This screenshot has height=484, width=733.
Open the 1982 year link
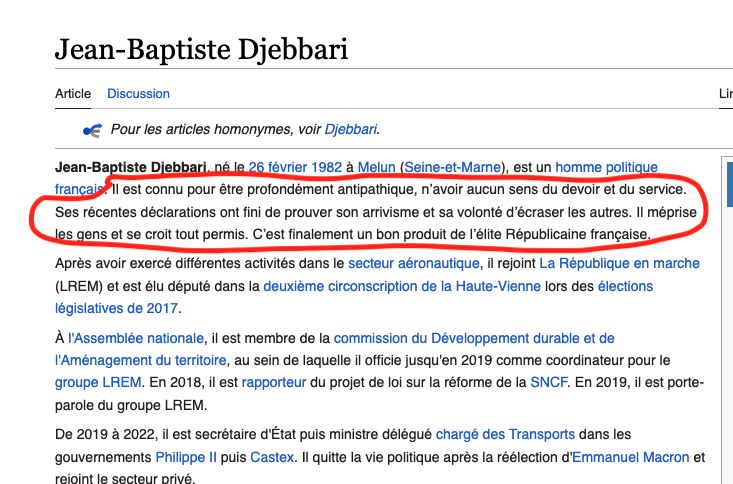(x=326, y=167)
